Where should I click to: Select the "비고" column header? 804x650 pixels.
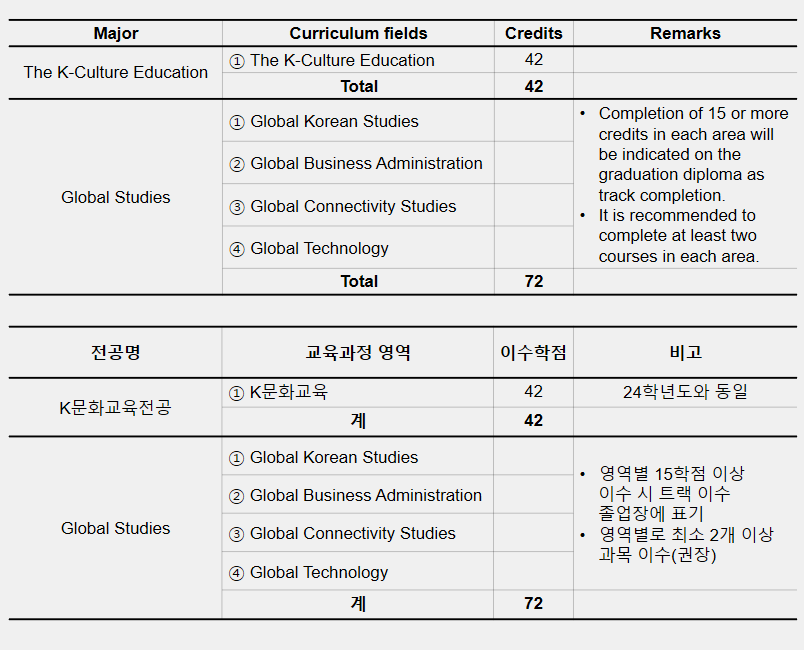685,352
